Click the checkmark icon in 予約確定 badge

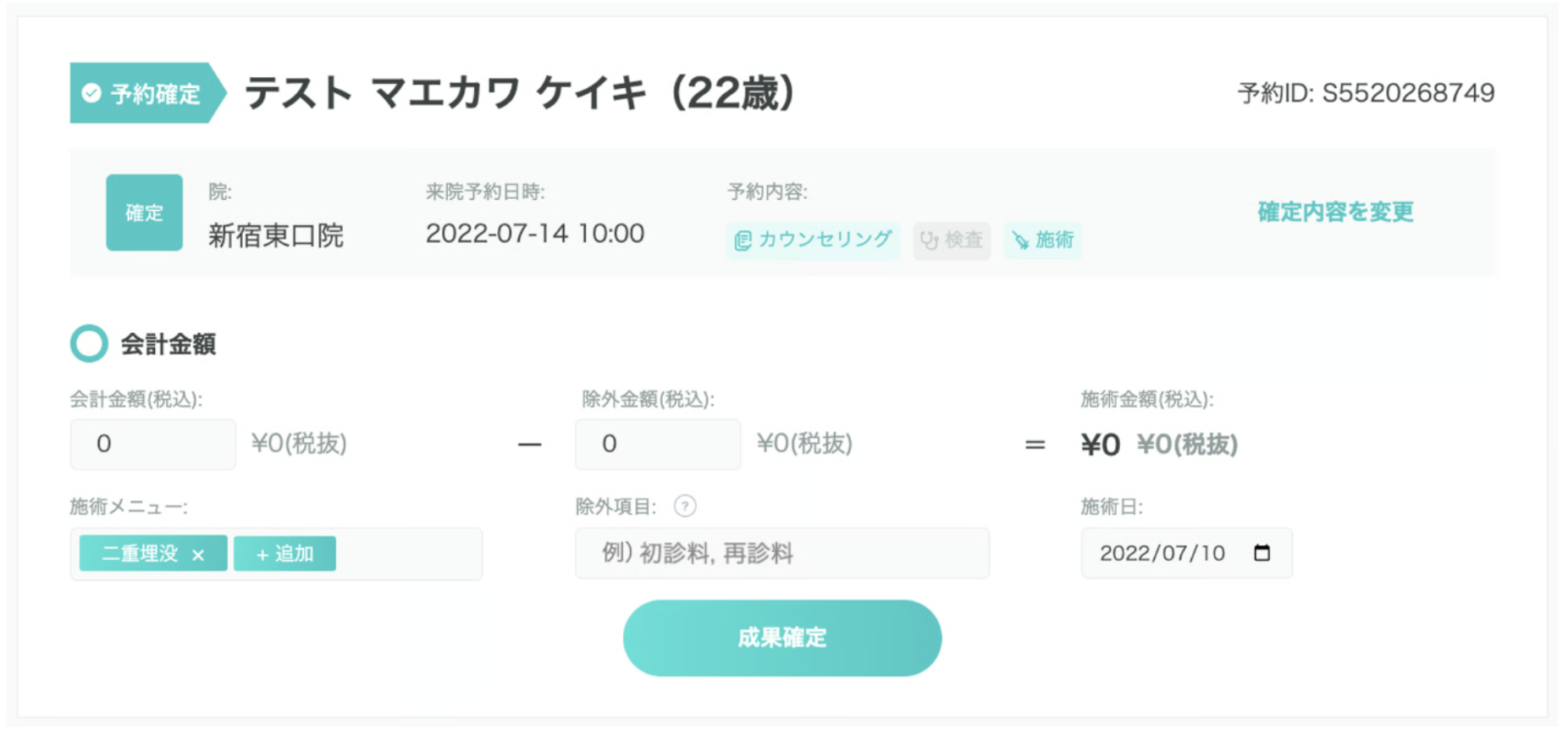tap(91, 93)
